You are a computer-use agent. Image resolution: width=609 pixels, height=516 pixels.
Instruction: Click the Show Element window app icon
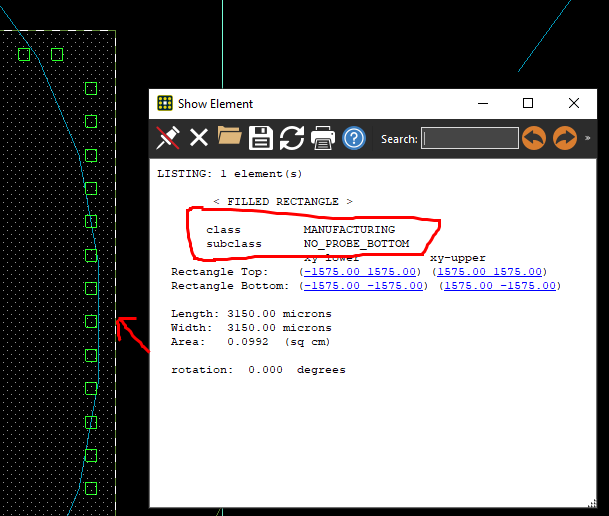tap(165, 104)
